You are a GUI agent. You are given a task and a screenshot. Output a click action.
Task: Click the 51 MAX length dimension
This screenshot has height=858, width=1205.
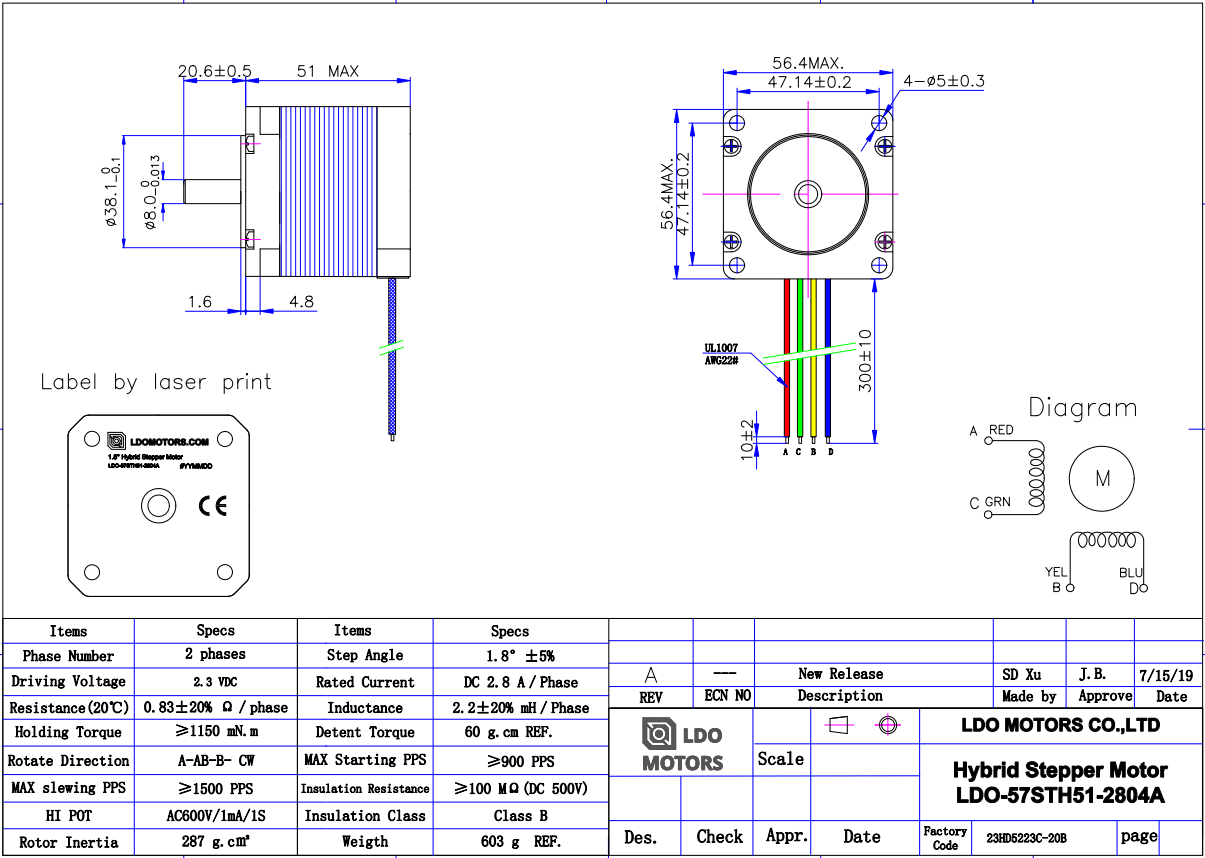pos(327,72)
